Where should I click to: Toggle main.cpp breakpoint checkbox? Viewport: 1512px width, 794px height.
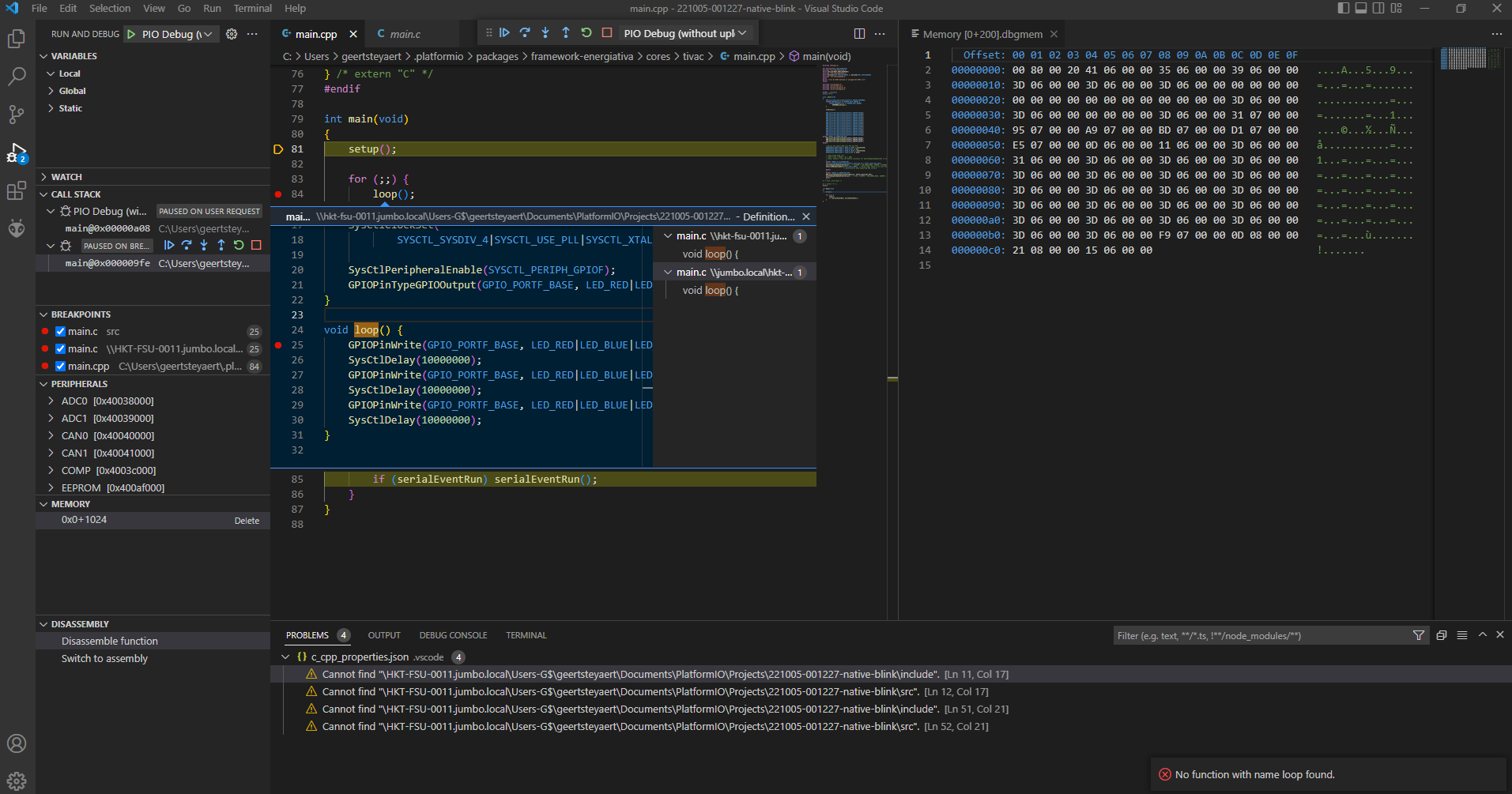click(60, 367)
